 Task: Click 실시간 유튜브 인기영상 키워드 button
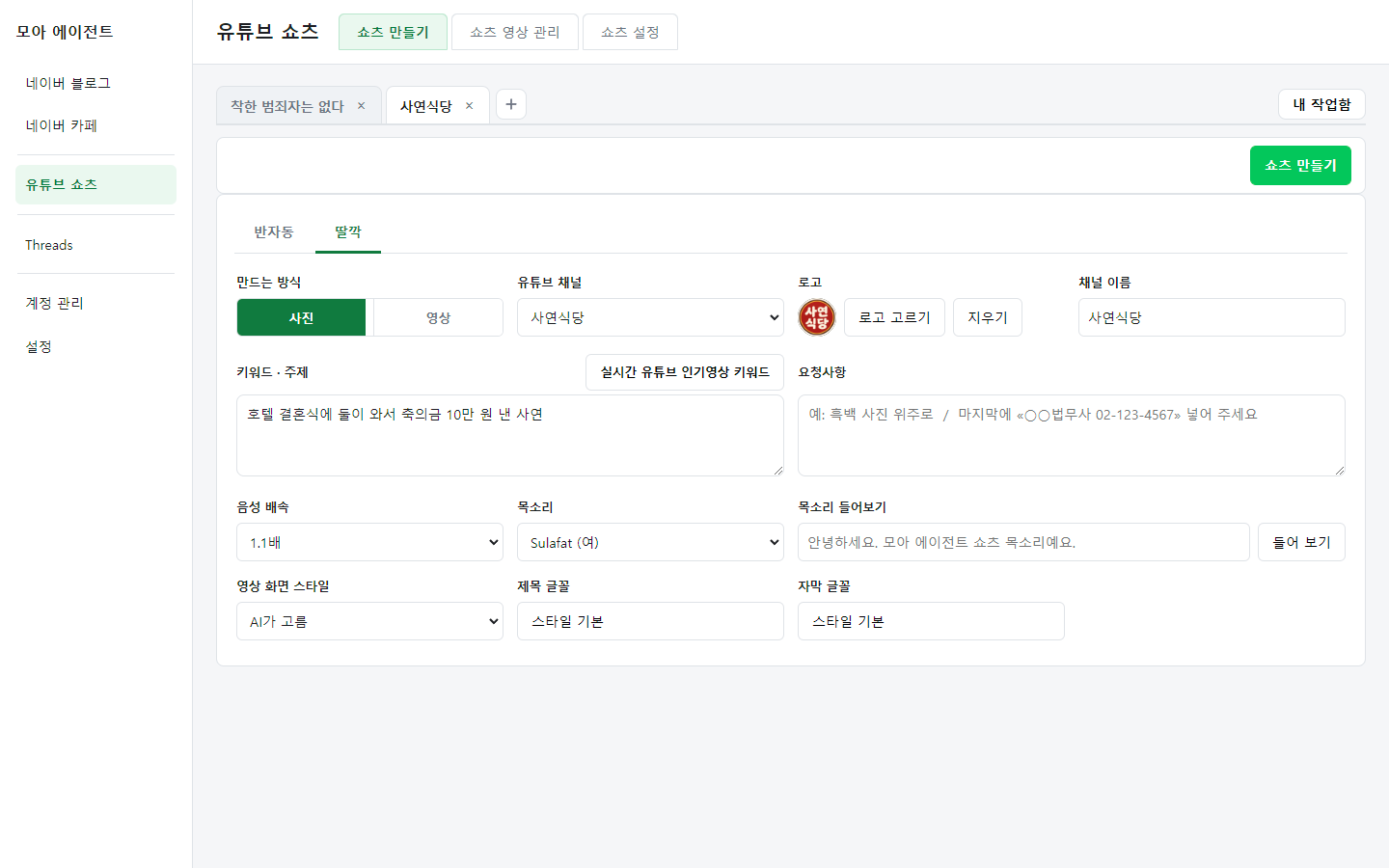[x=685, y=372]
